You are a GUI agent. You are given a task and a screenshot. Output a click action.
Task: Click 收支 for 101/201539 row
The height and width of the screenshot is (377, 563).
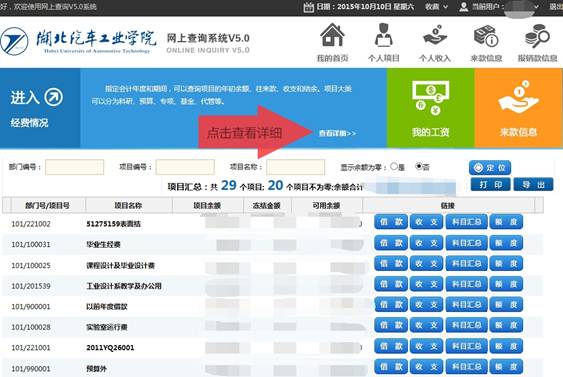pyautogui.click(x=426, y=284)
